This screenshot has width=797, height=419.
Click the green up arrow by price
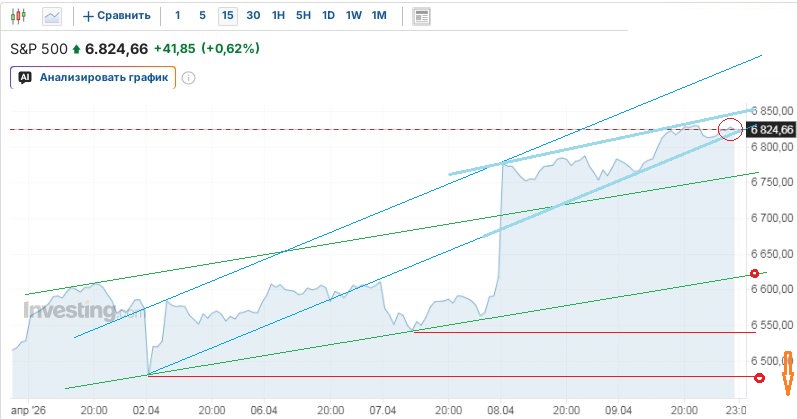[x=76, y=48]
